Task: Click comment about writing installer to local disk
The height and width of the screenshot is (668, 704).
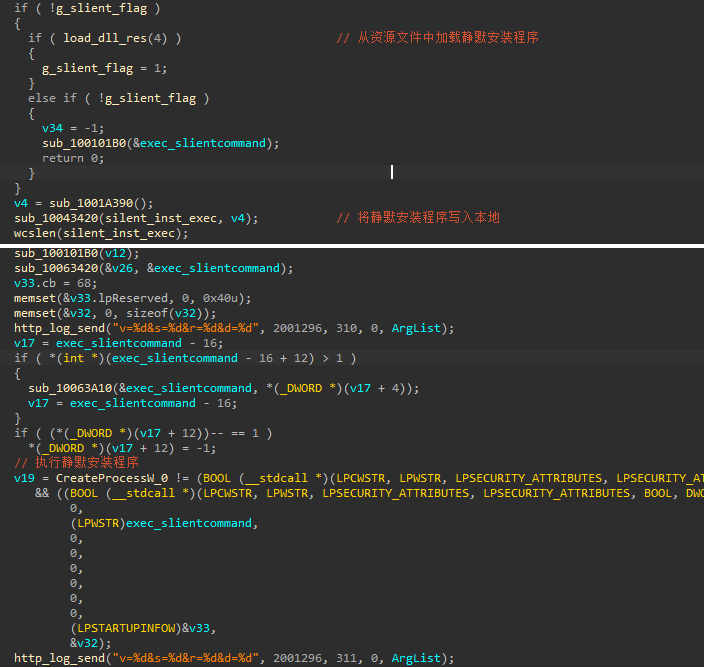Action: 418,218
